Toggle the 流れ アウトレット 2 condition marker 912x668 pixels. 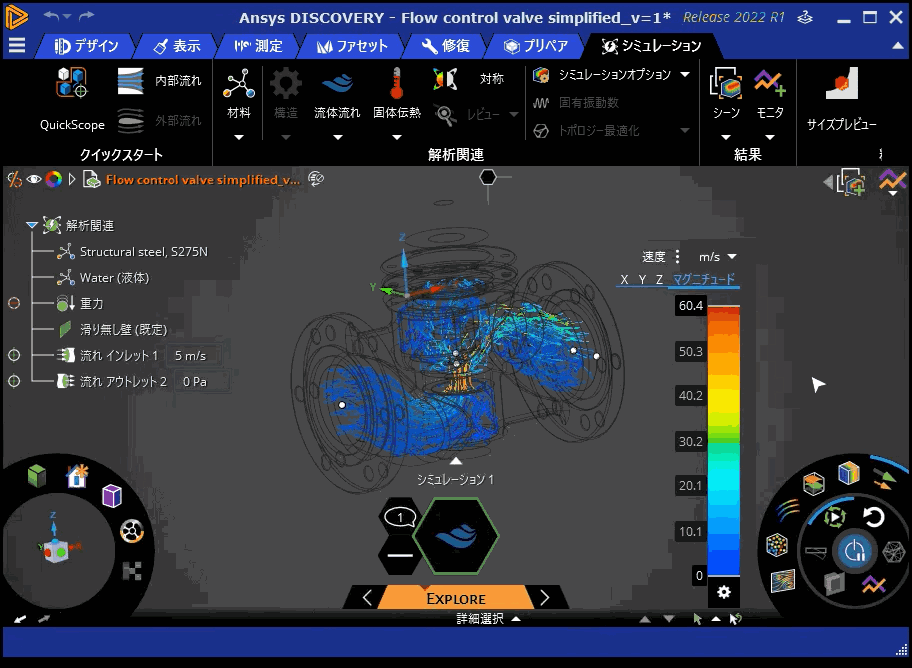point(14,381)
